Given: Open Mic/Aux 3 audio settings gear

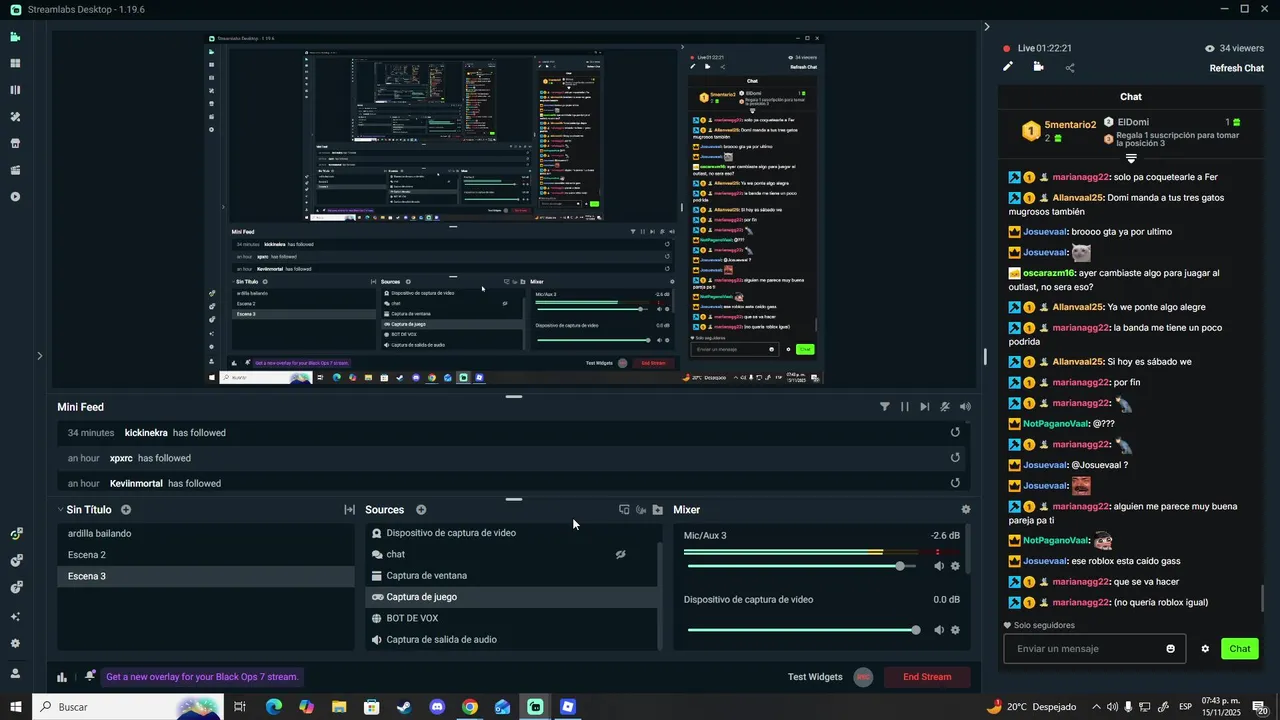Looking at the screenshot, I should point(955,566).
